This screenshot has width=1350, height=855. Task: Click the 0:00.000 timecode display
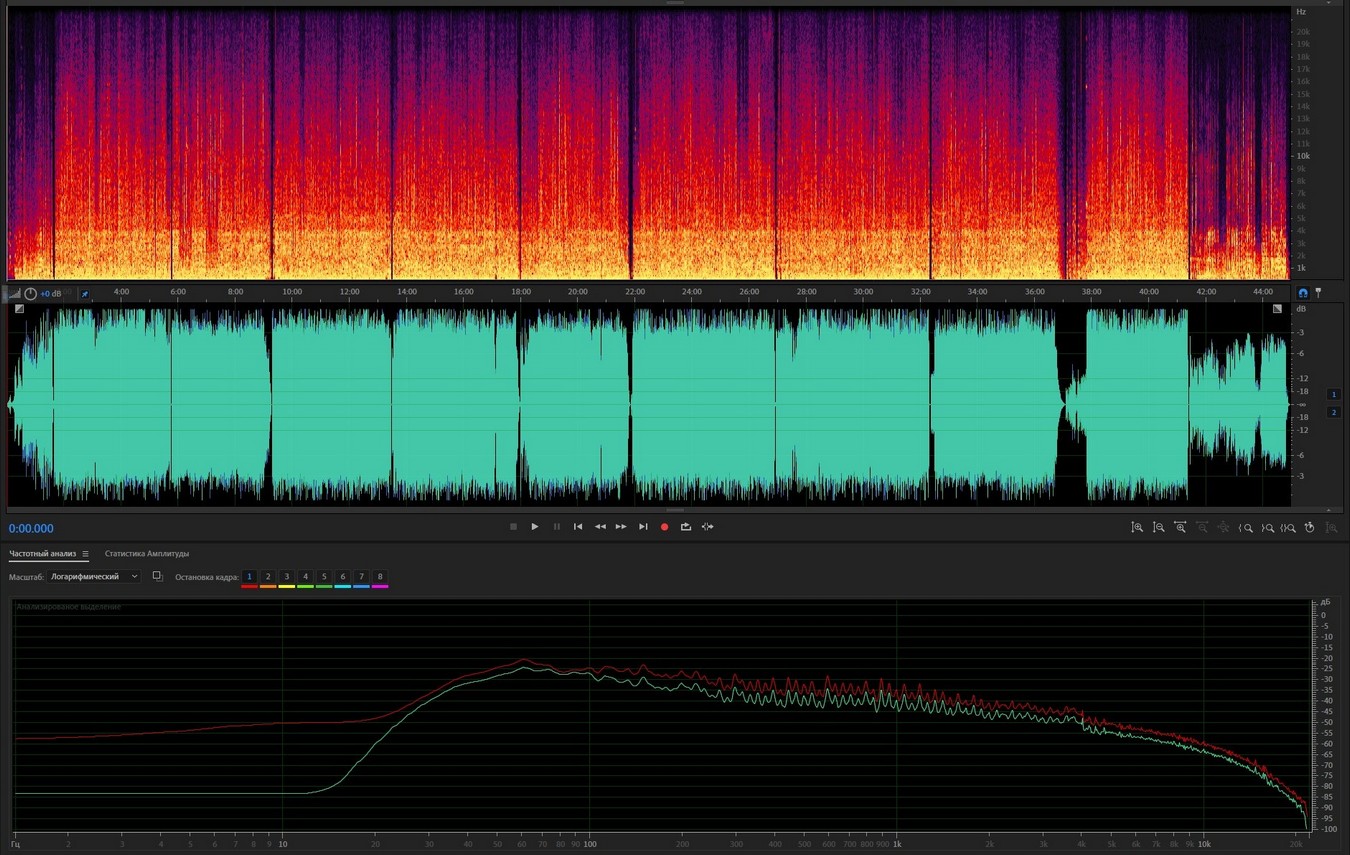(x=32, y=529)
